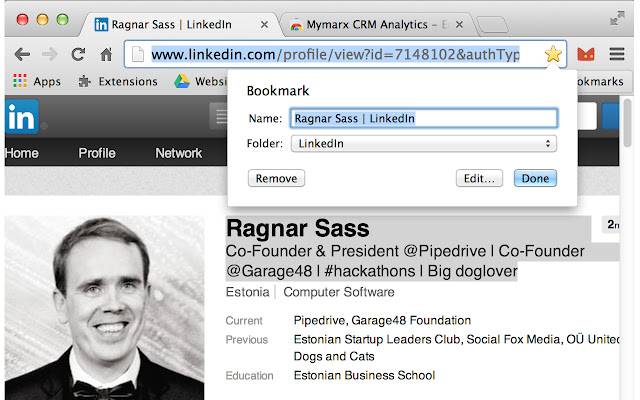Click the page vertical scrollbar thumb
640x400 pixels.
(x=629, y=122)
